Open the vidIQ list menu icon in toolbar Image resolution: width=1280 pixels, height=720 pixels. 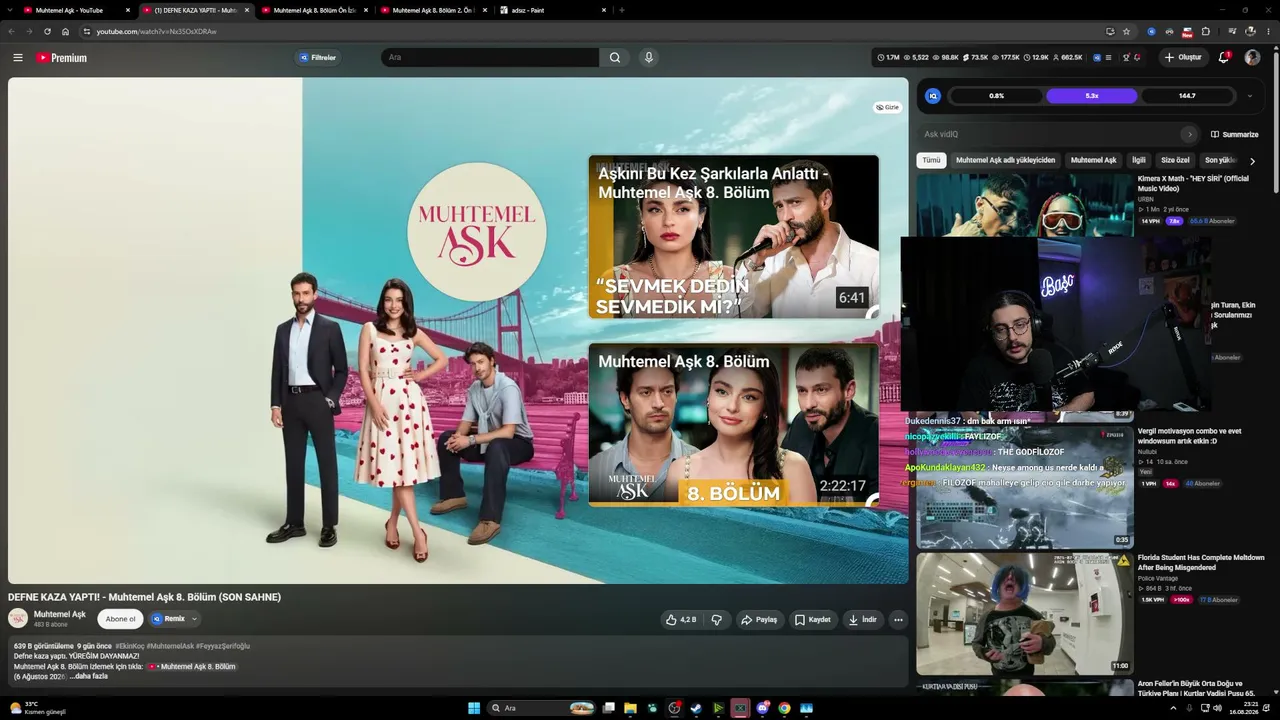tap(1108, 58)
